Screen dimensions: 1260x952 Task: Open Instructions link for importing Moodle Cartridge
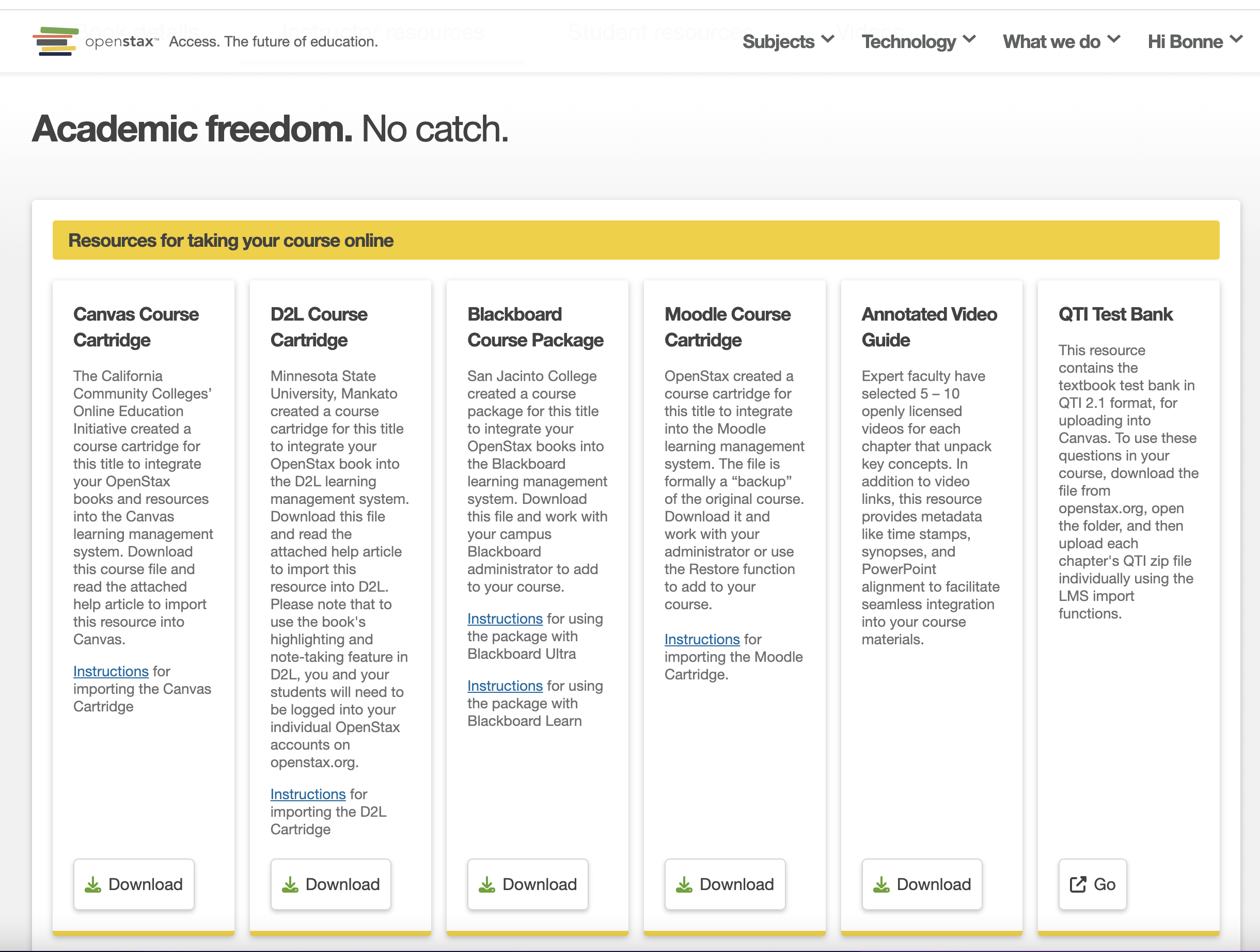tap(702, 640)
